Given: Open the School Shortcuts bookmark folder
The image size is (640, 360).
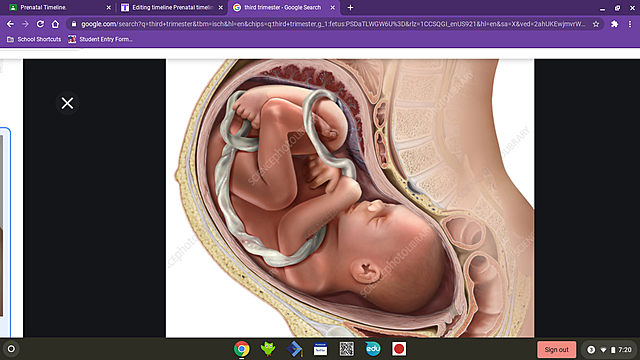Looking at the screenshot, I should pyautogui.click(x=34, y=39).
